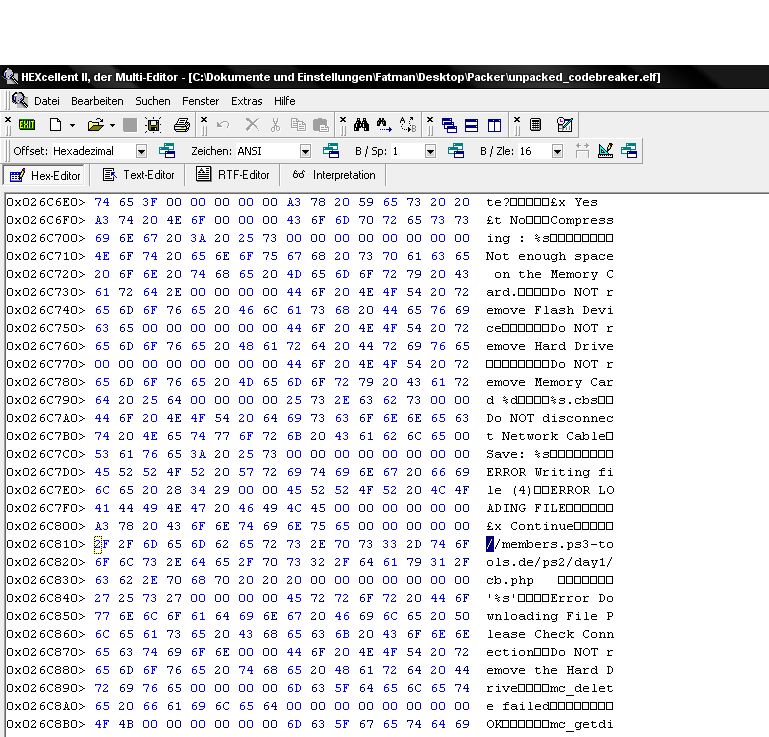
Task: Print the document with the printer icon
Action: (x=181, y=125)
